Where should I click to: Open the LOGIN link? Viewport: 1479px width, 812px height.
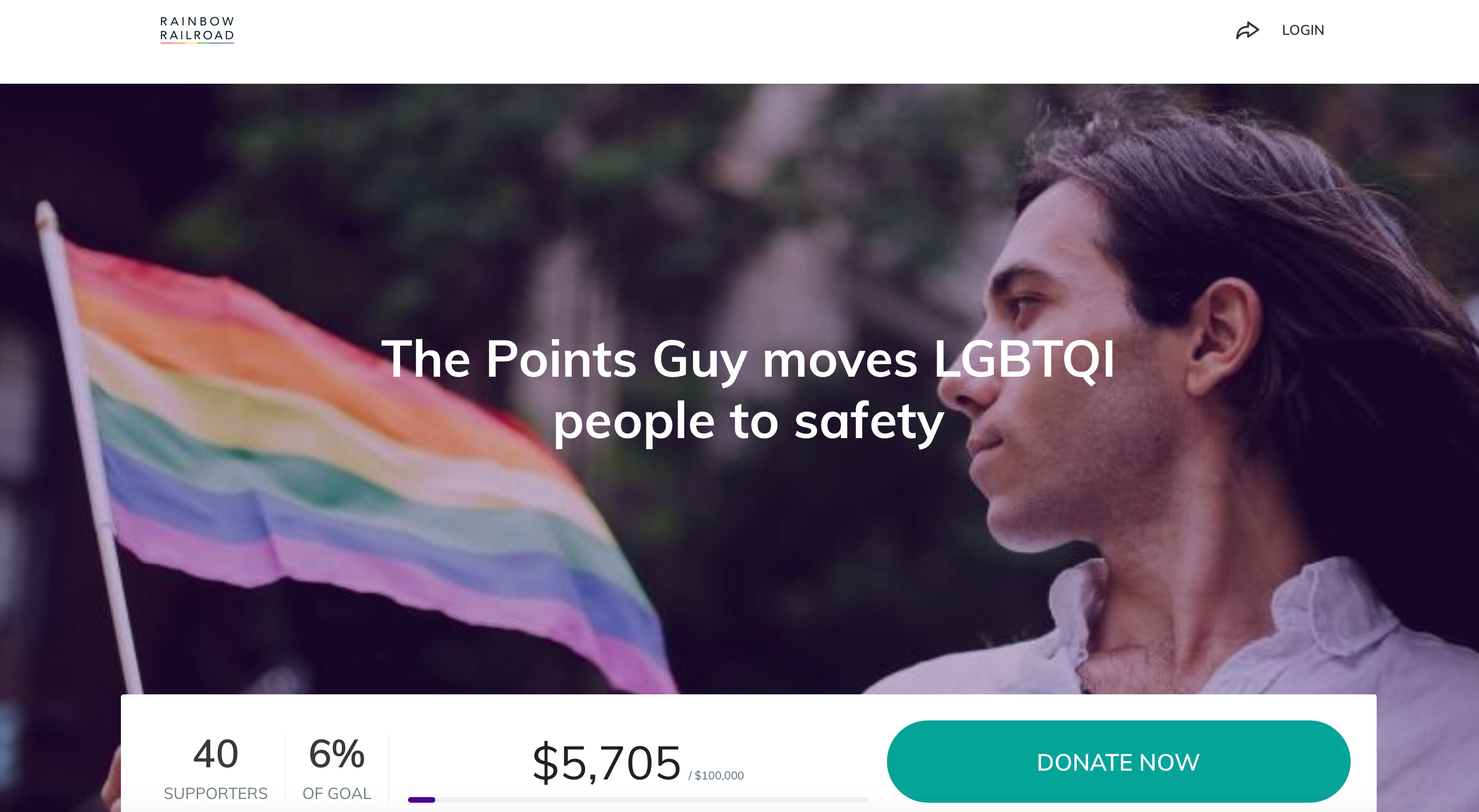pos(1303,30)
